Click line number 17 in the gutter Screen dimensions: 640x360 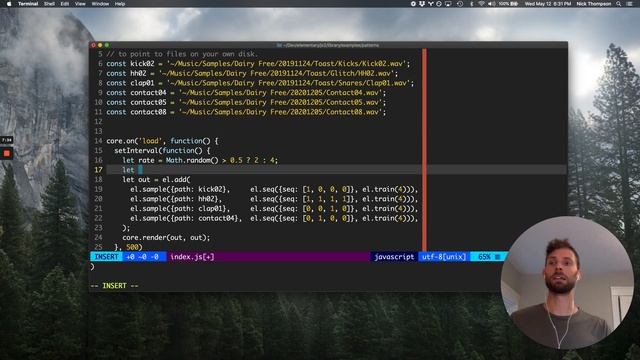tap(98, 170)
